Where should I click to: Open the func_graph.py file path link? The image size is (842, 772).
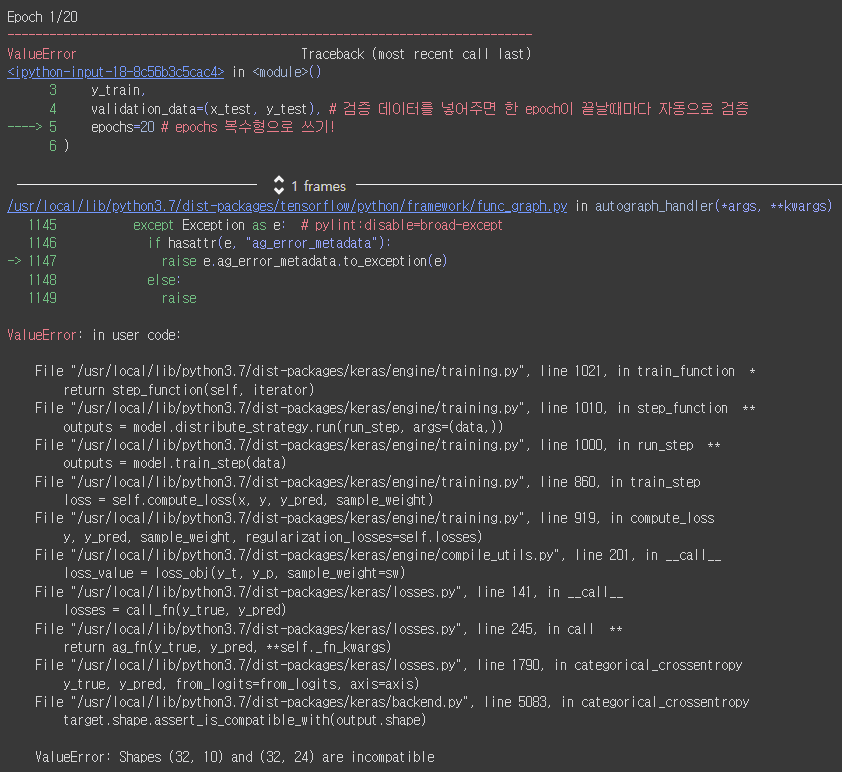(x=287, y=206)
